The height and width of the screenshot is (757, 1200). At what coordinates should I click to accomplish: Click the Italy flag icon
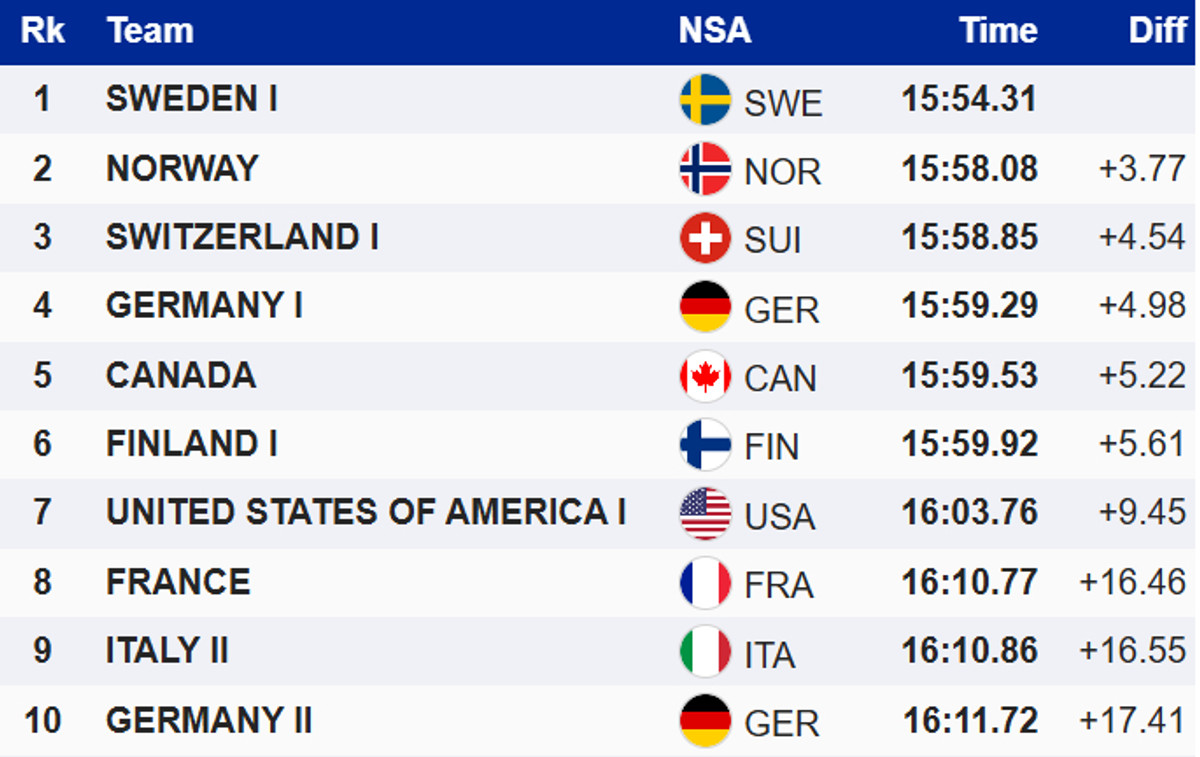(705, 651)
